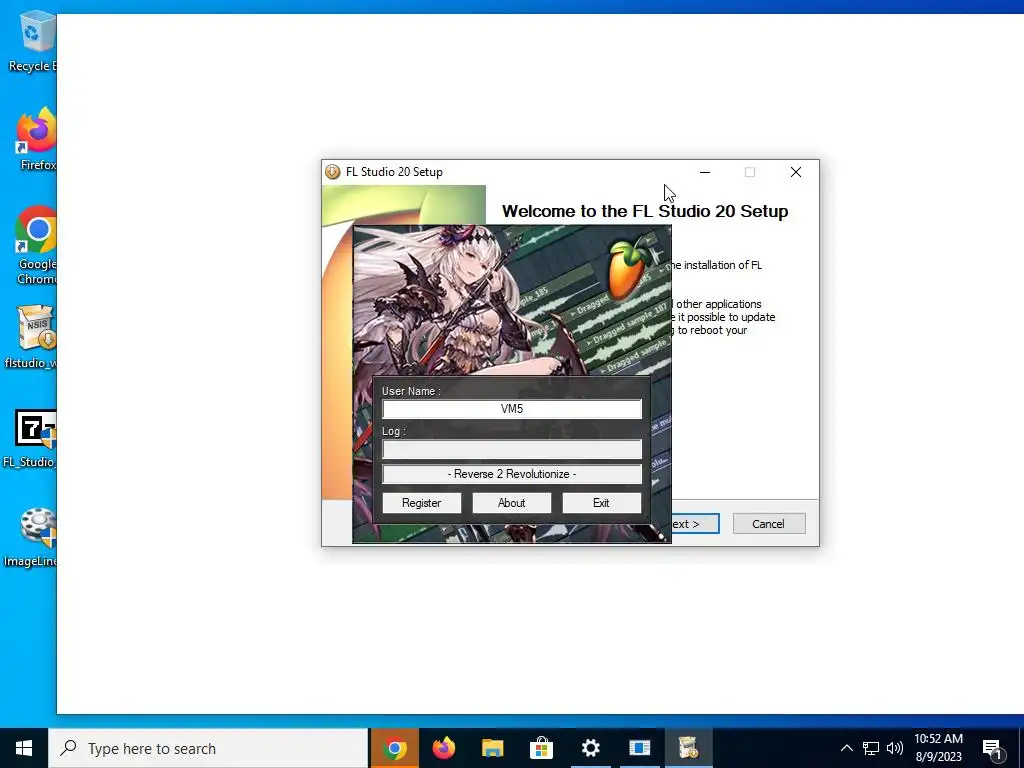Select the flstudio NSIS installer desktop icon
Viewport: 1024px width, 768px height.
click(31, 337)
